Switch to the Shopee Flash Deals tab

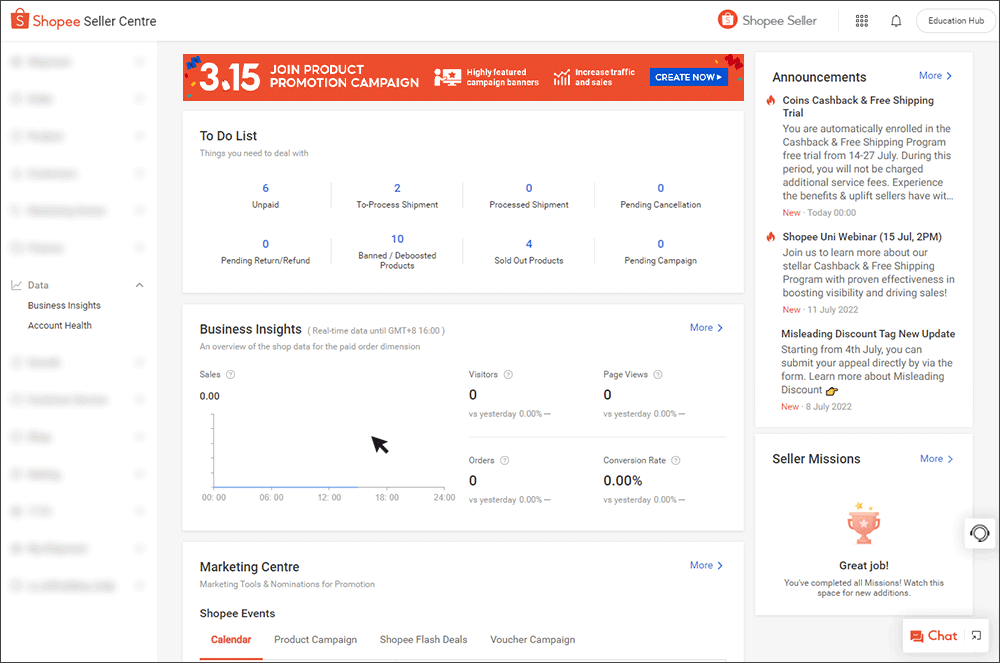click(x=423, y=639)
